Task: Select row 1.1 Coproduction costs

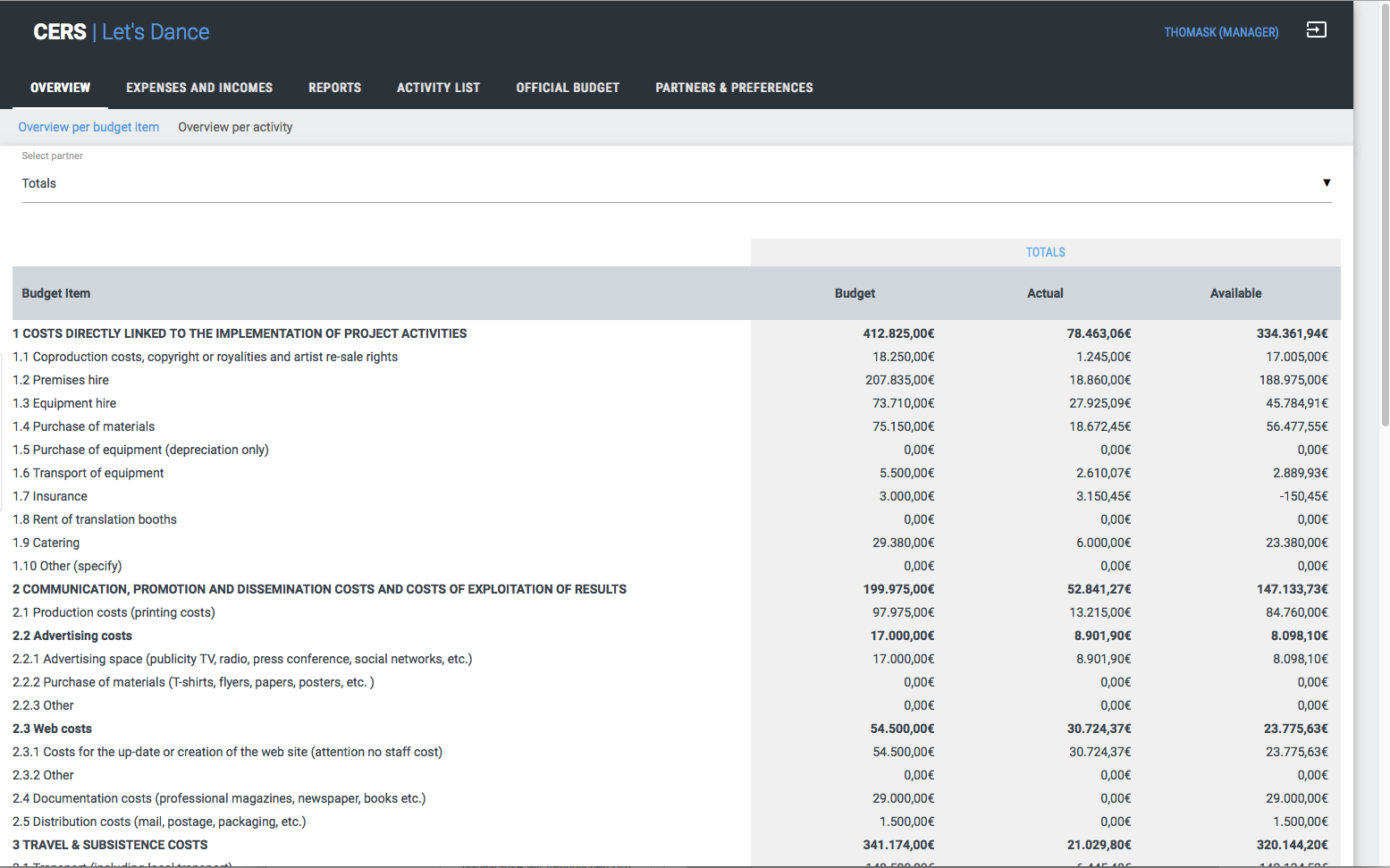Action: (677, 357)
